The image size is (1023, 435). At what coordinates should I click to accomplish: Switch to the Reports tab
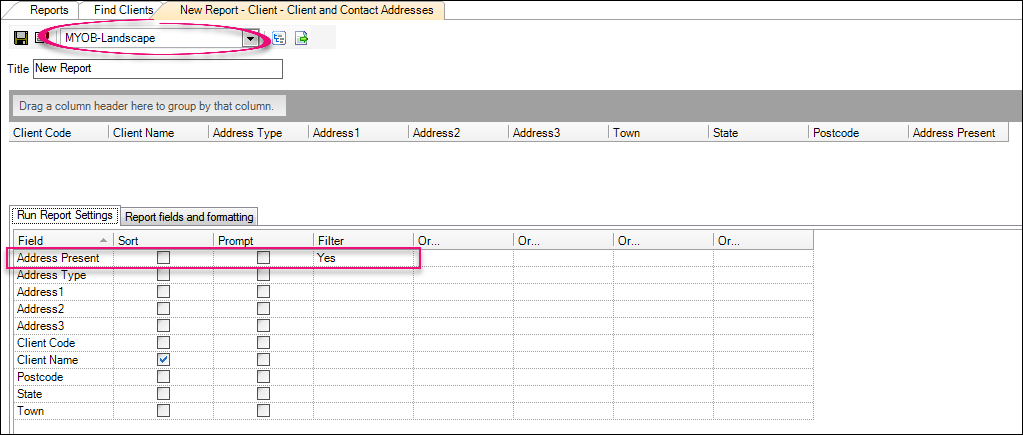49,10
